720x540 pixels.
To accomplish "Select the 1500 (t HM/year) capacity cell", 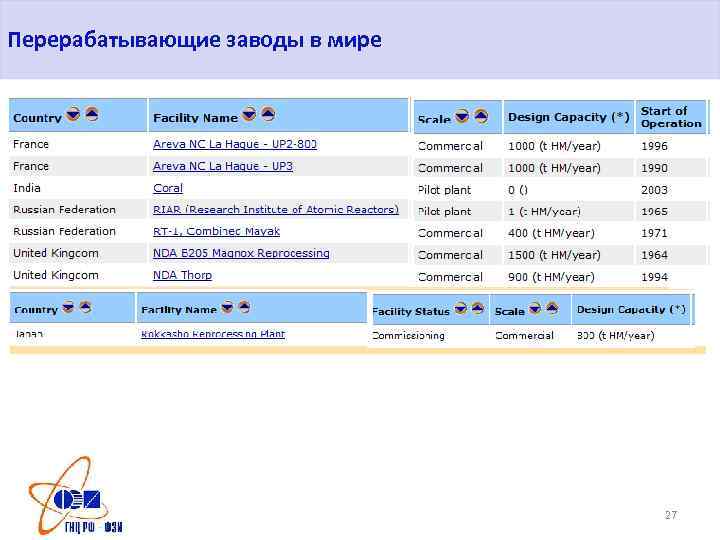I will pyautogui.click(x=554, y=255).
